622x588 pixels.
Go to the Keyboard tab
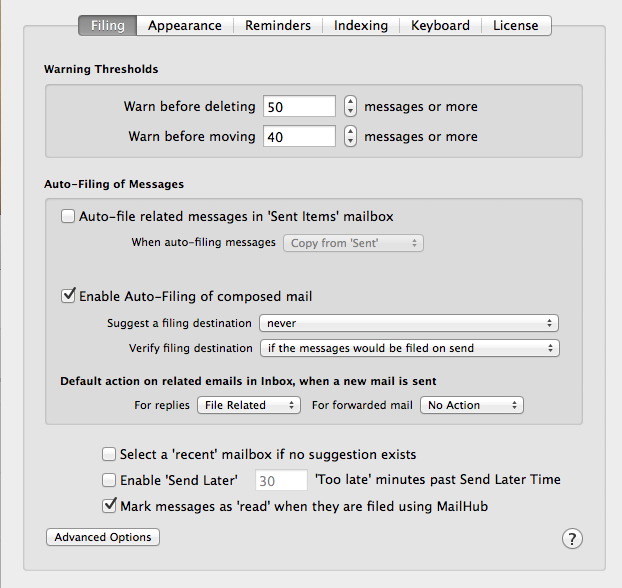coord(440,25)
